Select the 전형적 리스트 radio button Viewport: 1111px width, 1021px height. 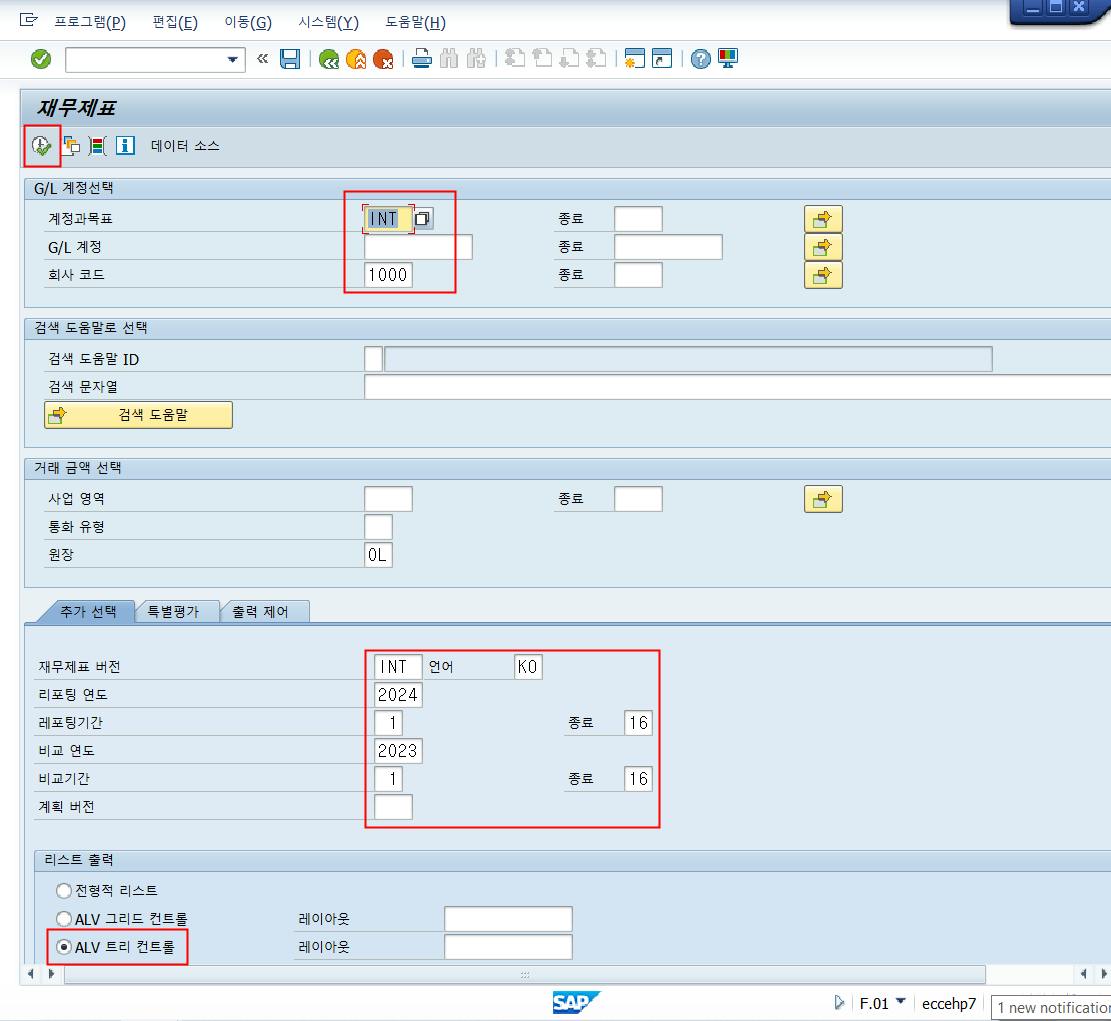[64, 891]
